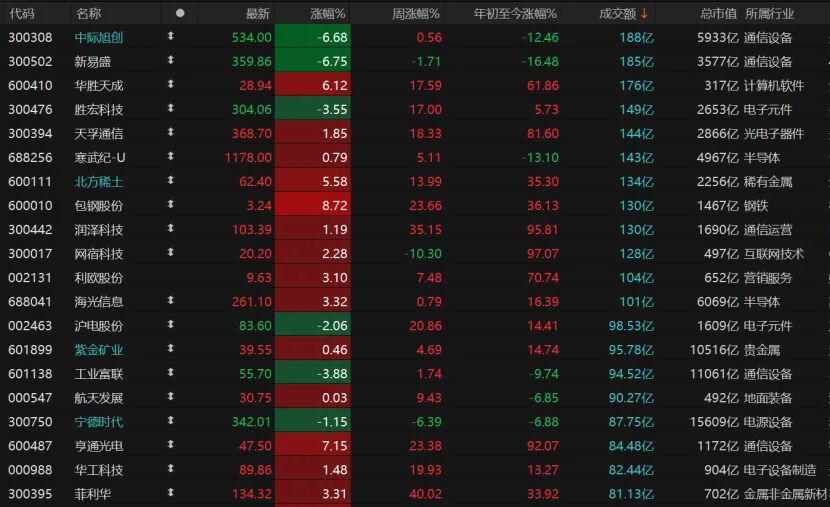Click the dot column header icon
This screenshot has width=830, height=507.
[x=180, y=13]
